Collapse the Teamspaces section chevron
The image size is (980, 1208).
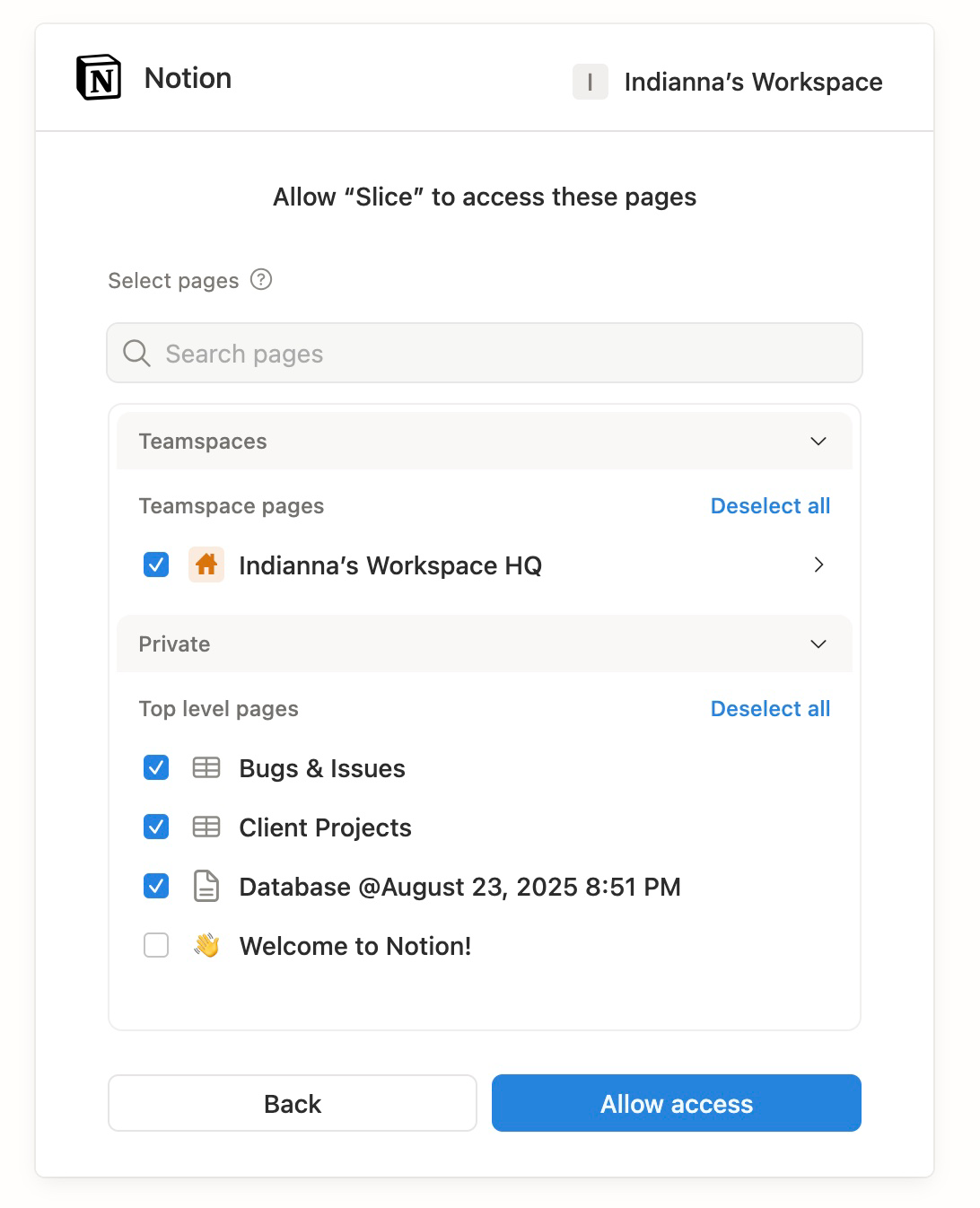pyautogui.click(x=818, y=441)
